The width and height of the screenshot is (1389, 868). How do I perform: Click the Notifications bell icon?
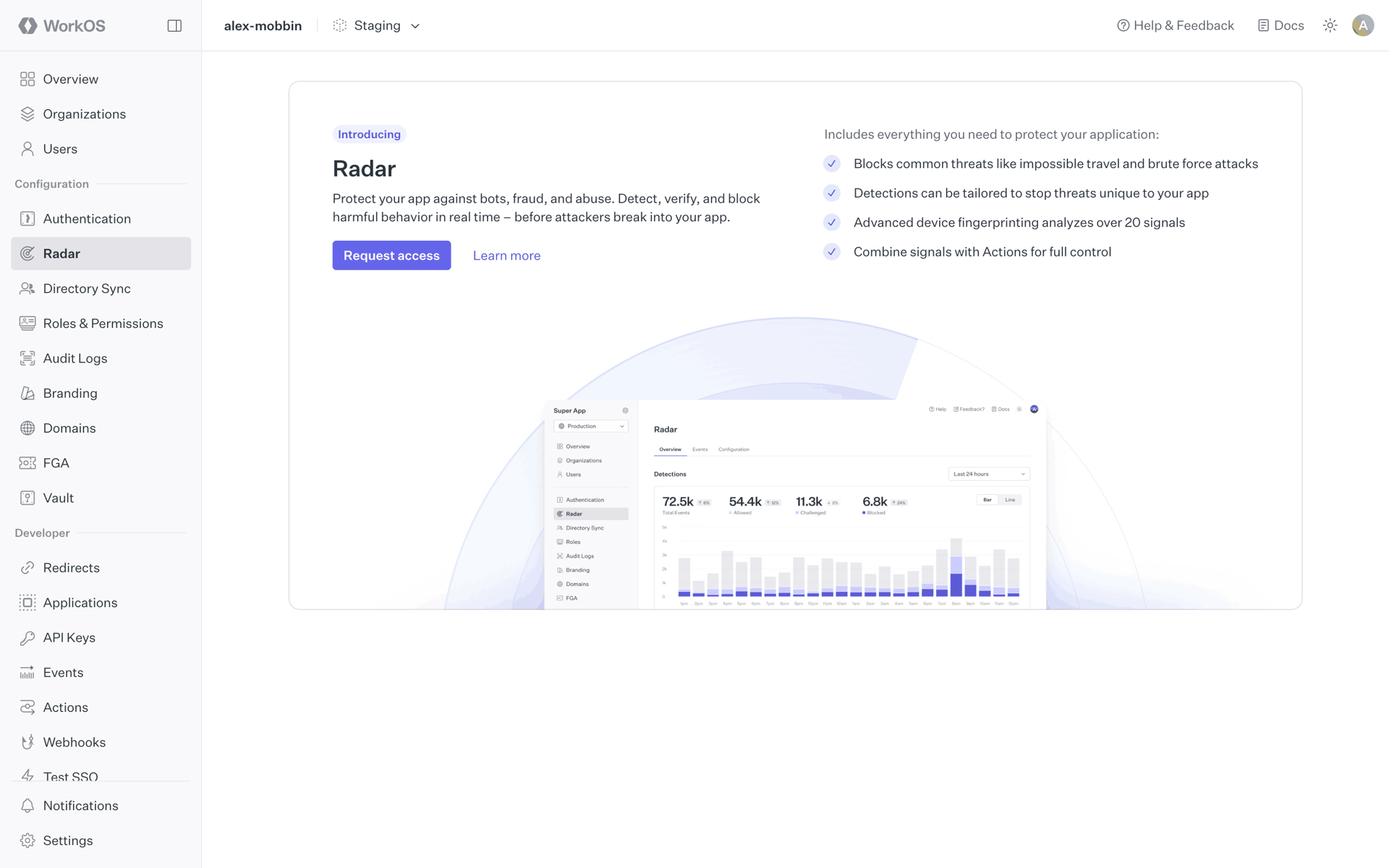[x=27, y=806]
